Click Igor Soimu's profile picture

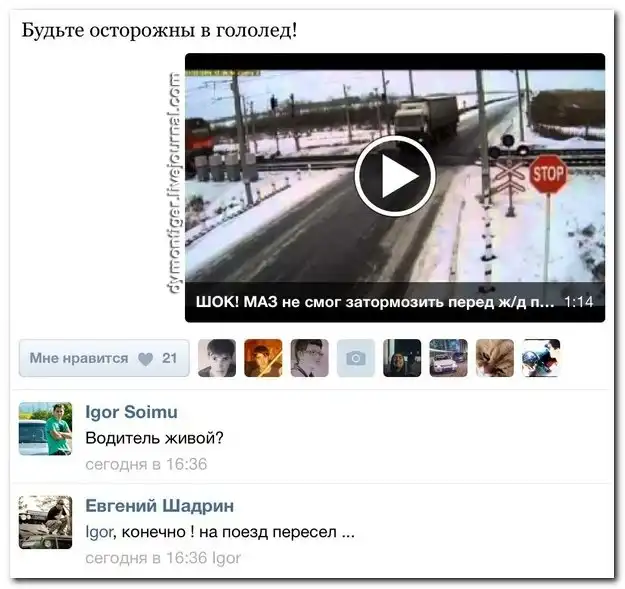45,429
